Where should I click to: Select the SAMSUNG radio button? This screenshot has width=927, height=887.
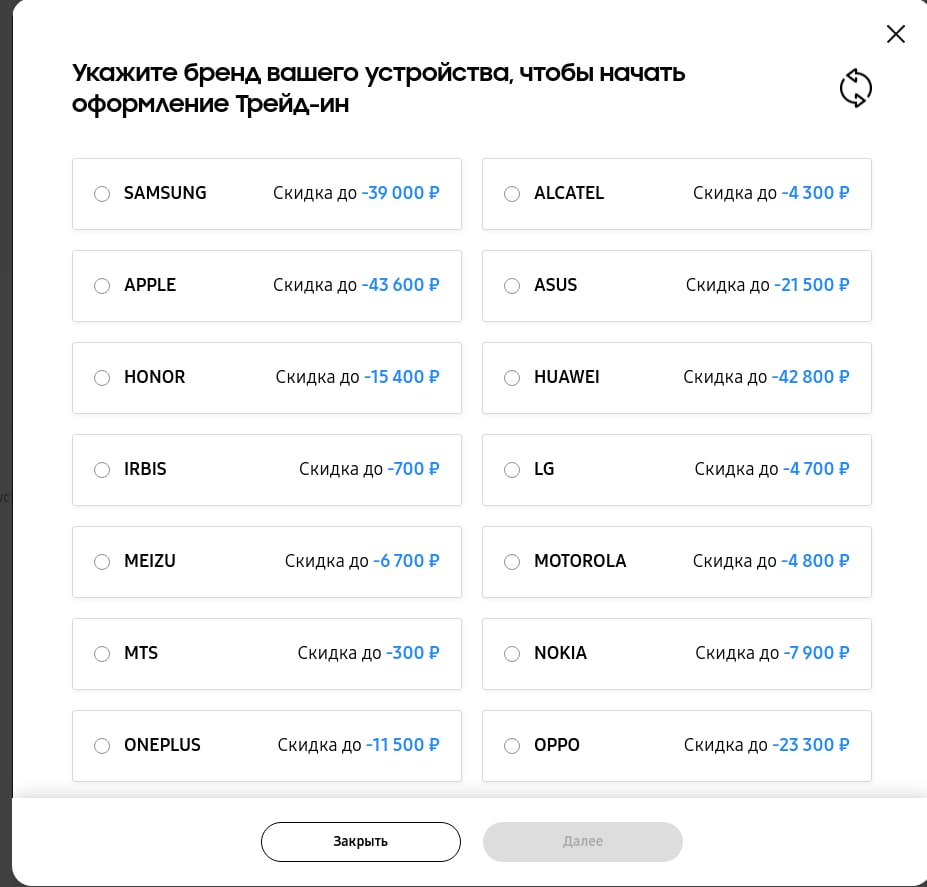pyautogui.click(x=102, y=194)
